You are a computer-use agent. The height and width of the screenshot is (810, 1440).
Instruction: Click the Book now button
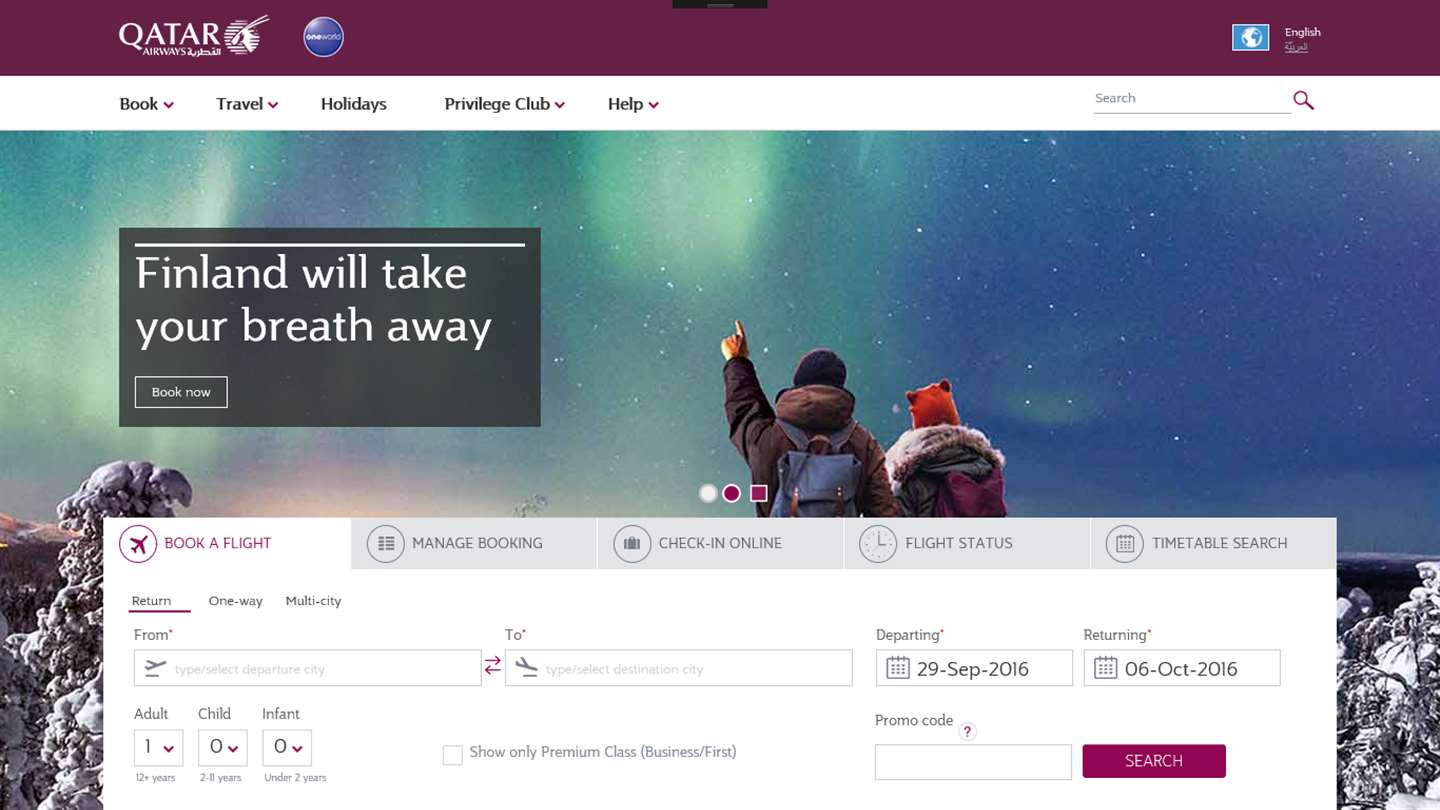pyautogui.click(x=181, y=392)
